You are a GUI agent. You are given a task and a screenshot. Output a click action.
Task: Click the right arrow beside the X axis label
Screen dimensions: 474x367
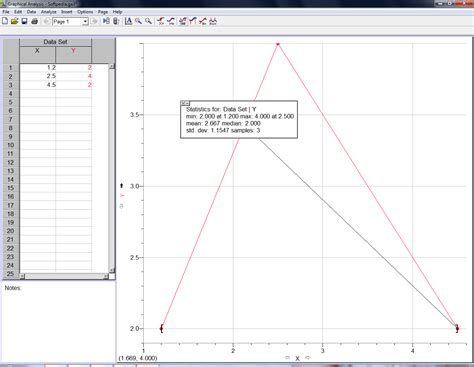[x=308, y=358]
